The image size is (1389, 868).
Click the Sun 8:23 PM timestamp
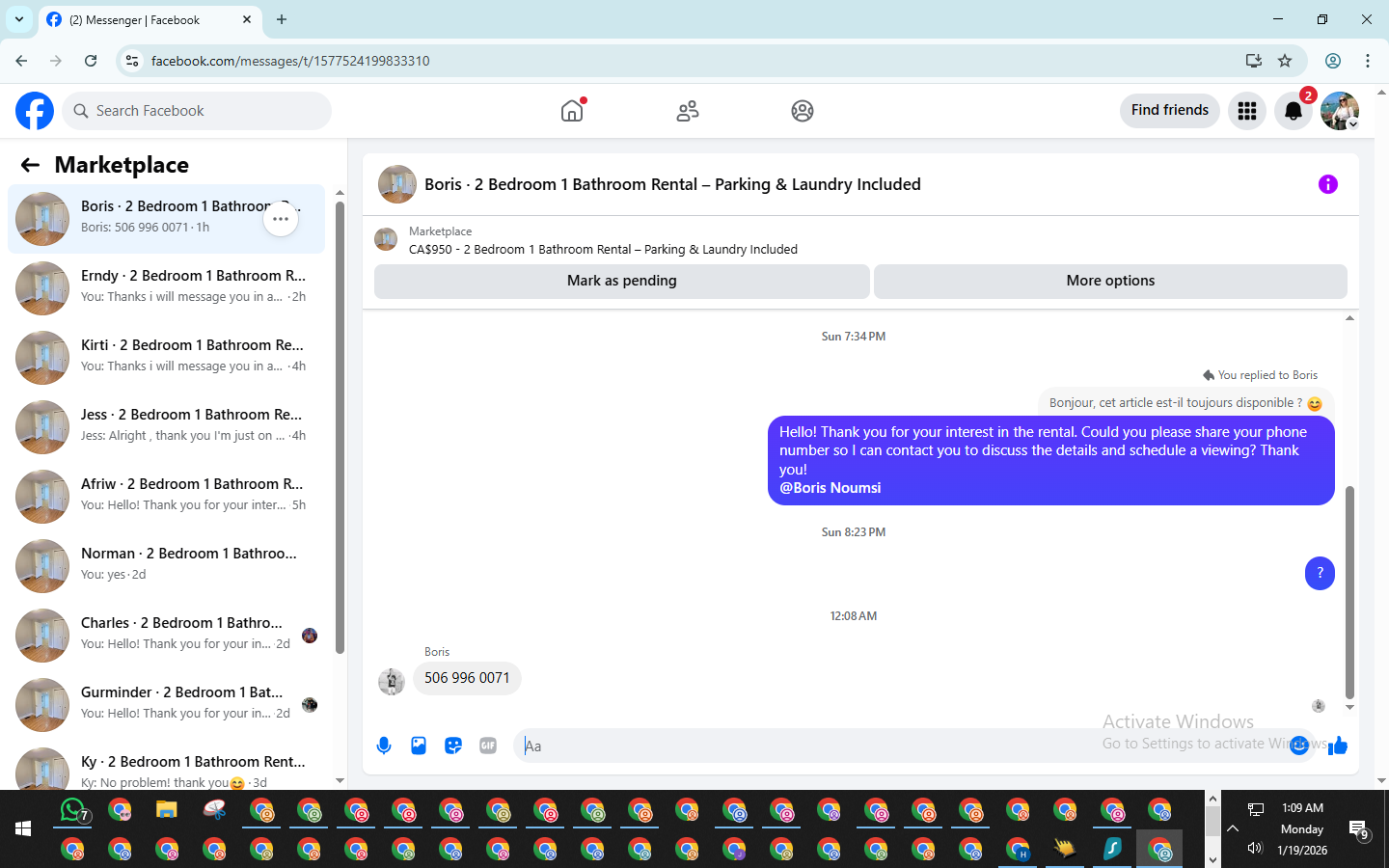click(854, 532)
